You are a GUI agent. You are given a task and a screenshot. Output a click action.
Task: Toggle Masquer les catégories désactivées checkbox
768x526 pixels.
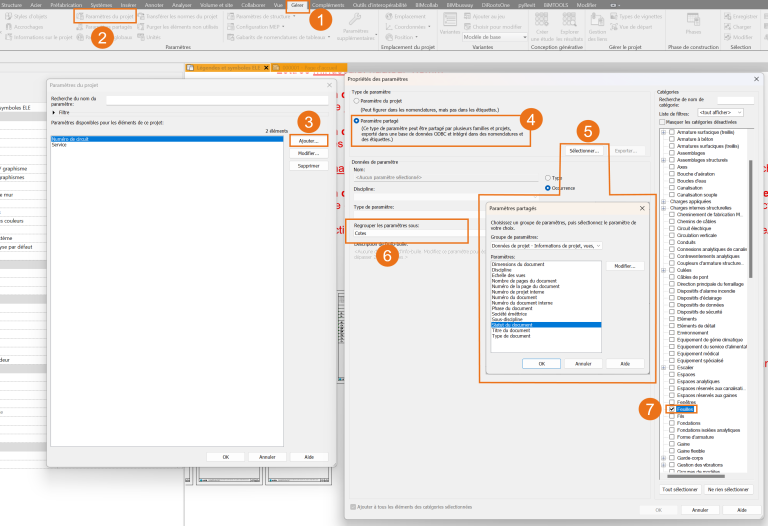662,122
